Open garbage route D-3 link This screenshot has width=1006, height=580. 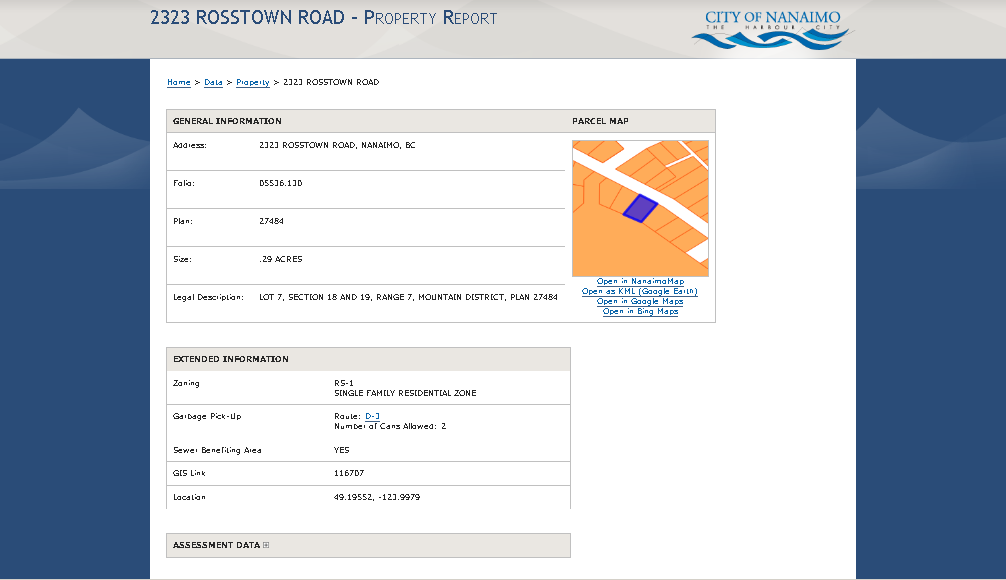coord(372,416)
